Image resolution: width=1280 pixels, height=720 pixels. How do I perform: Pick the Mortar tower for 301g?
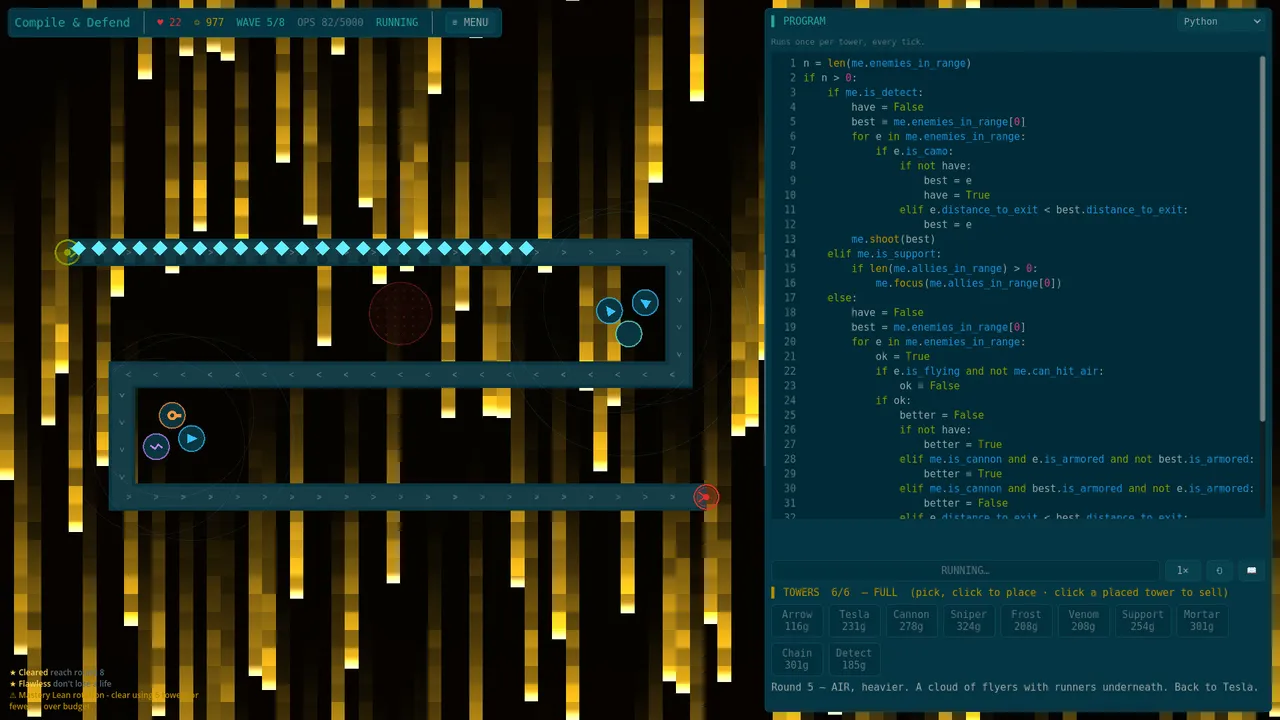[x=1202, y=620]
